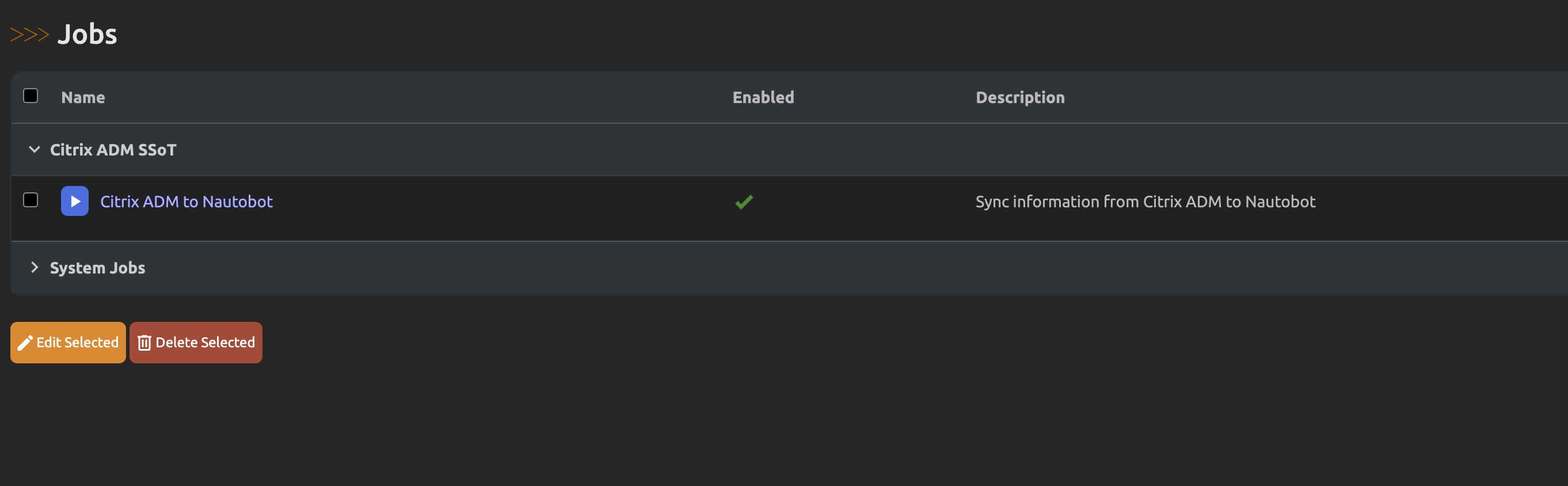Select the 'Sync information from Citrix ADM to Nautobot' text
The height and width of the screenshot is (486, 1568).
1145,202
